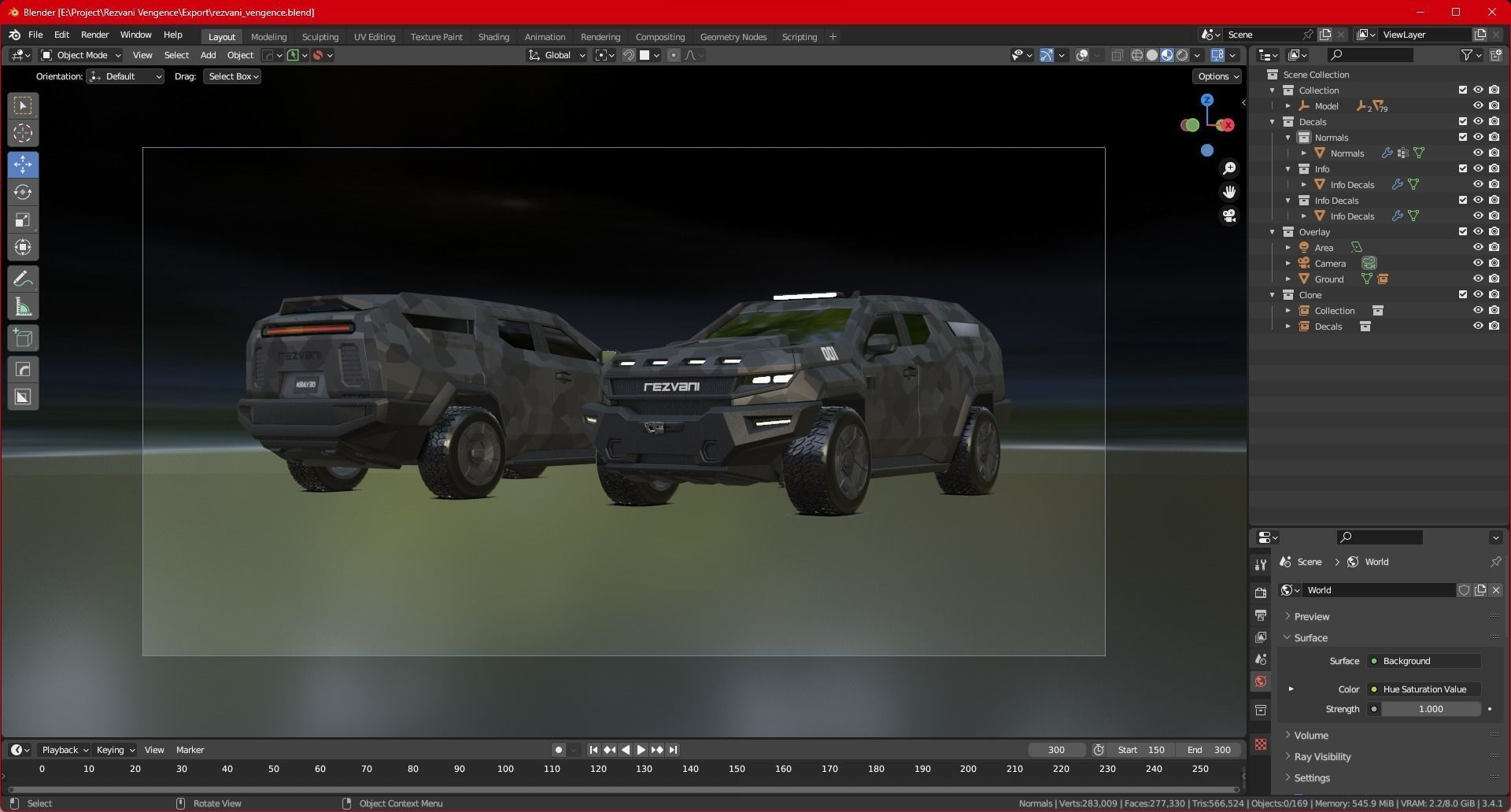Switch to solid viewport shading
1511x812 pixels.
(x=1152, y=55)
